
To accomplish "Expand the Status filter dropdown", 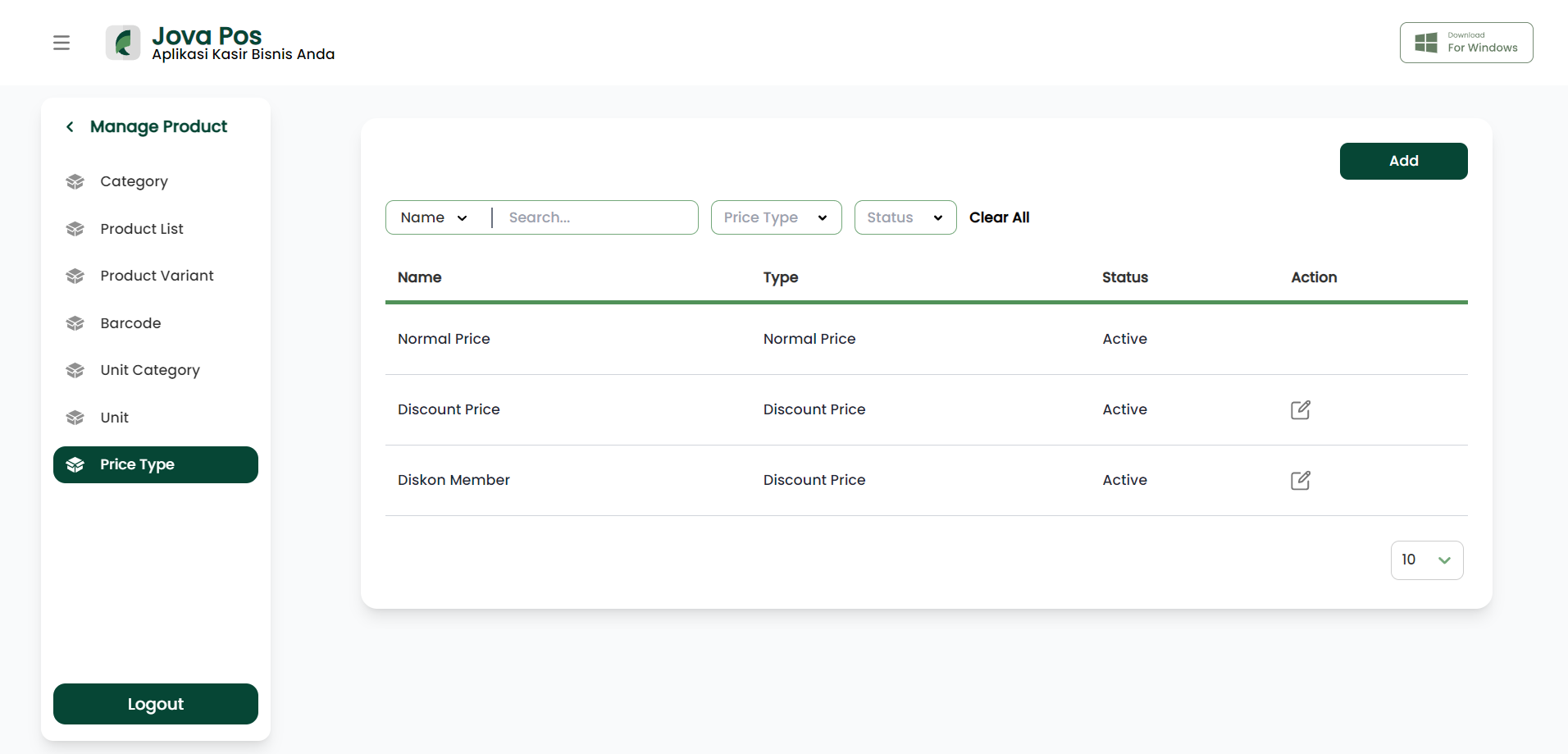I will click(905, 217).
